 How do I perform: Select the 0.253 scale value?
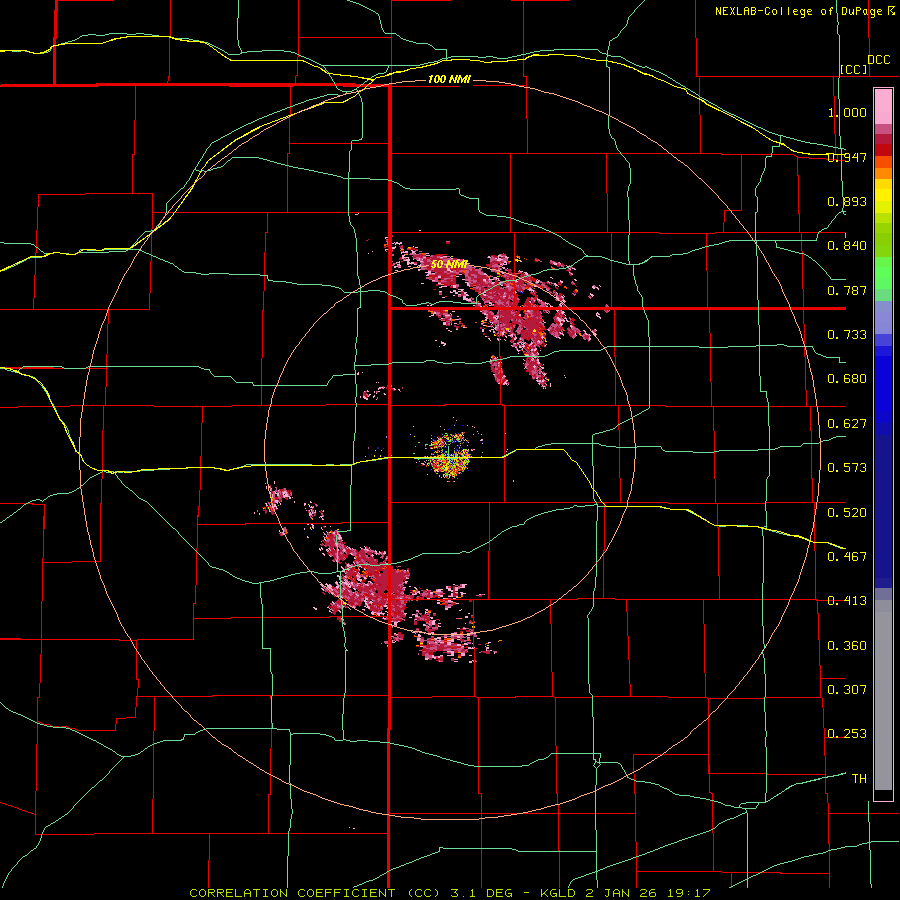847,734
